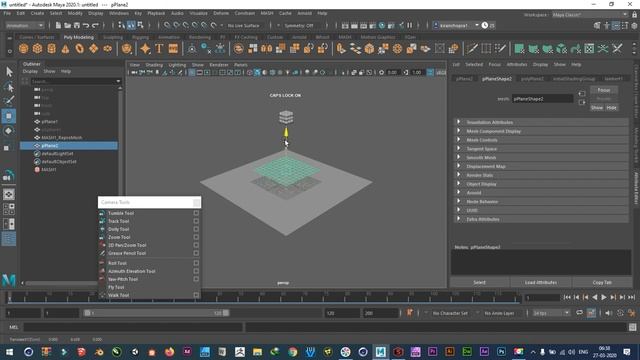
Task: Click the Maya logo in left toolbox
Action: point(9,280)
